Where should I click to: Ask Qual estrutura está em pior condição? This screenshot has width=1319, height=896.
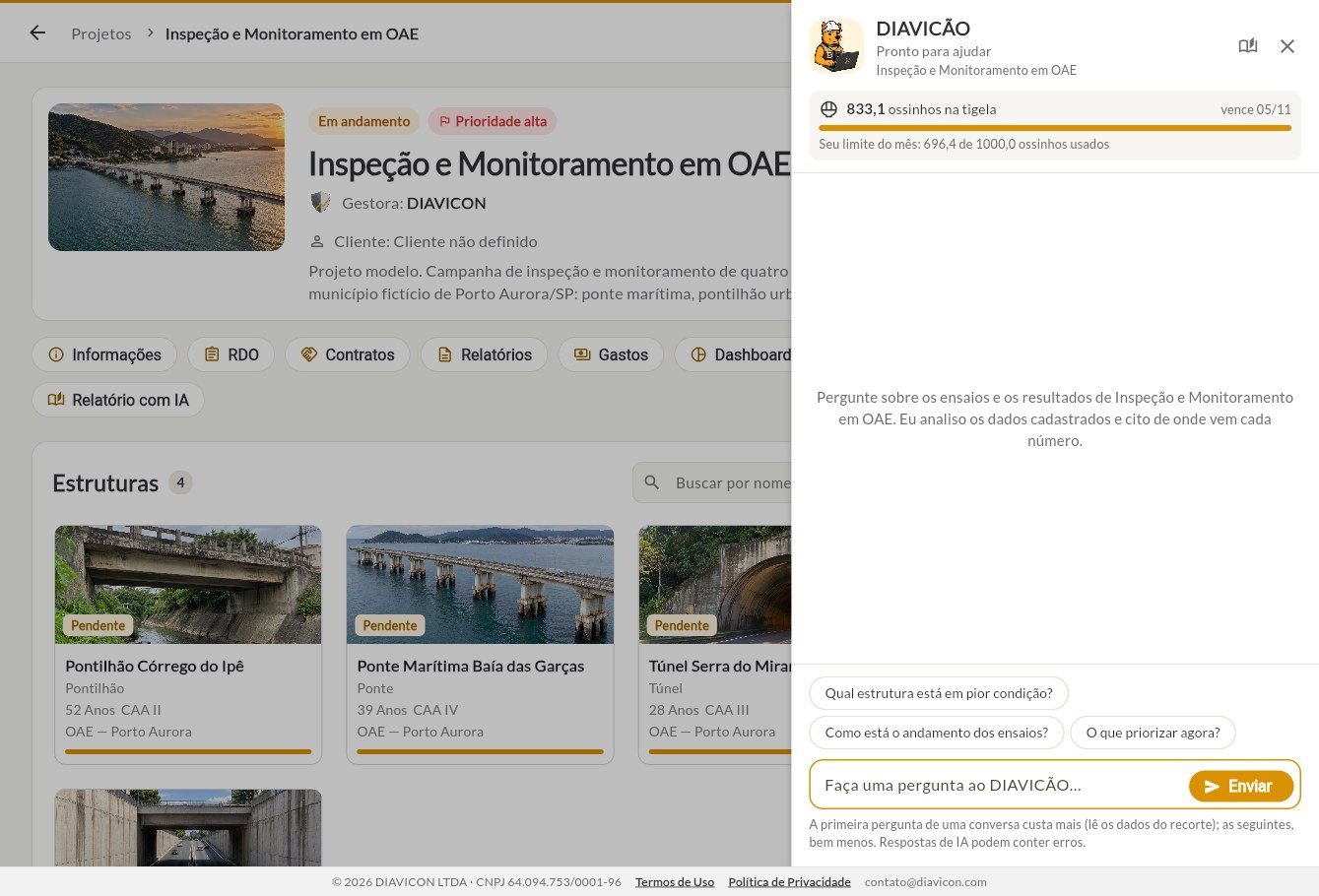click(939, 693)
